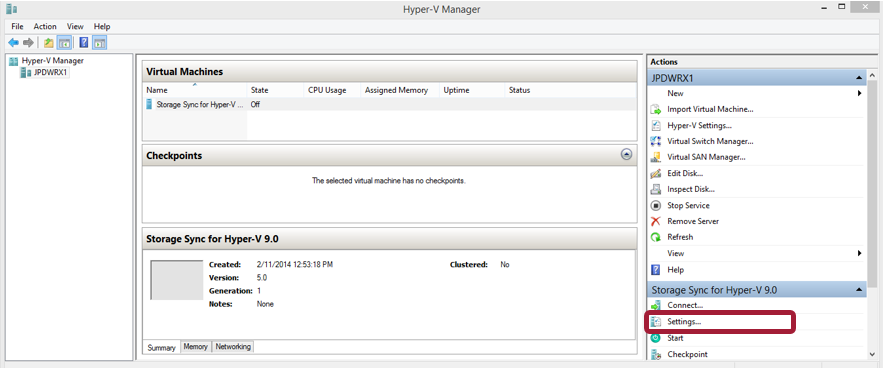Click the Import Virtual Machine icon
The width and height of the screenshot is (883, 368).
(x=655, y=109)
